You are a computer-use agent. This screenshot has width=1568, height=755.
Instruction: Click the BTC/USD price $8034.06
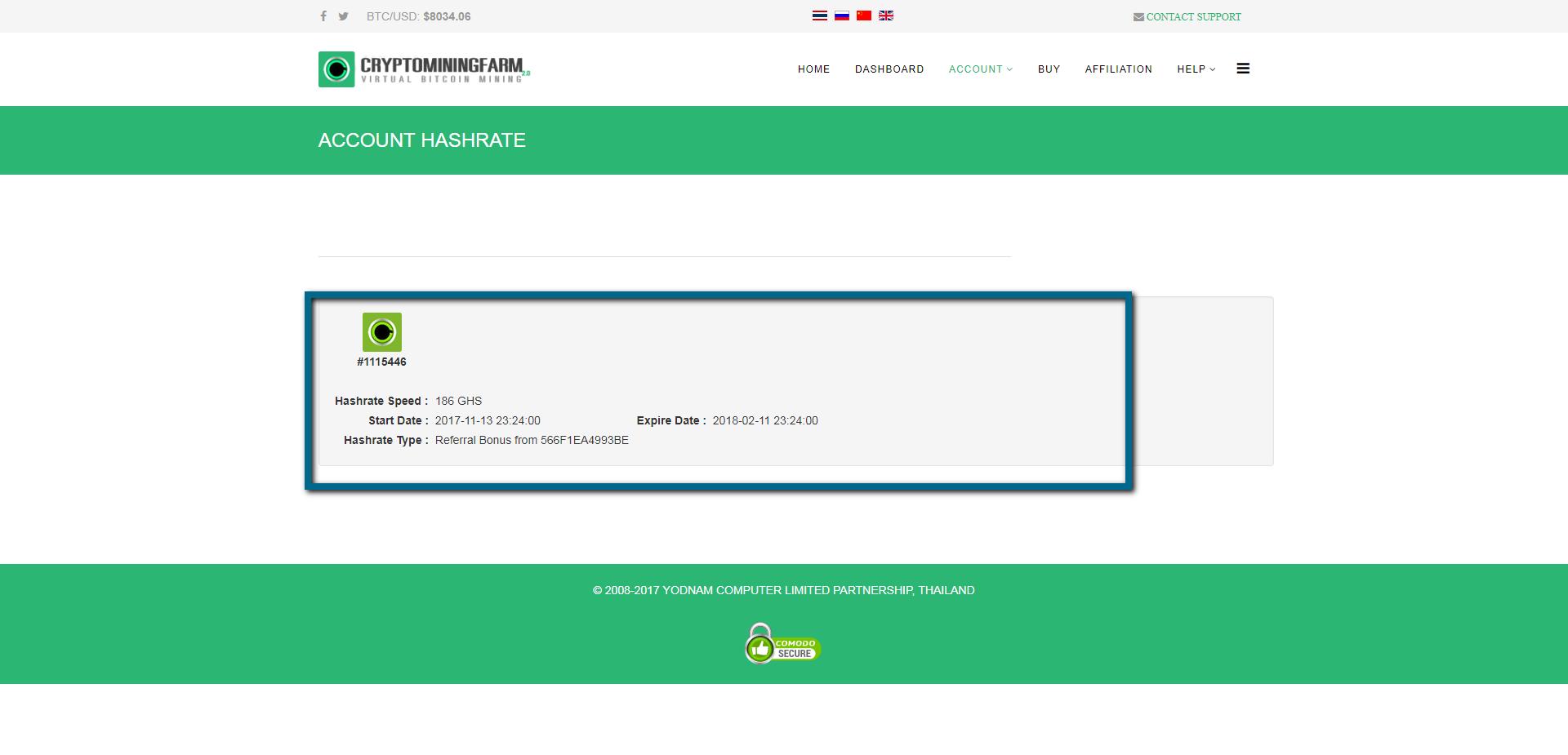click(447, 16)
